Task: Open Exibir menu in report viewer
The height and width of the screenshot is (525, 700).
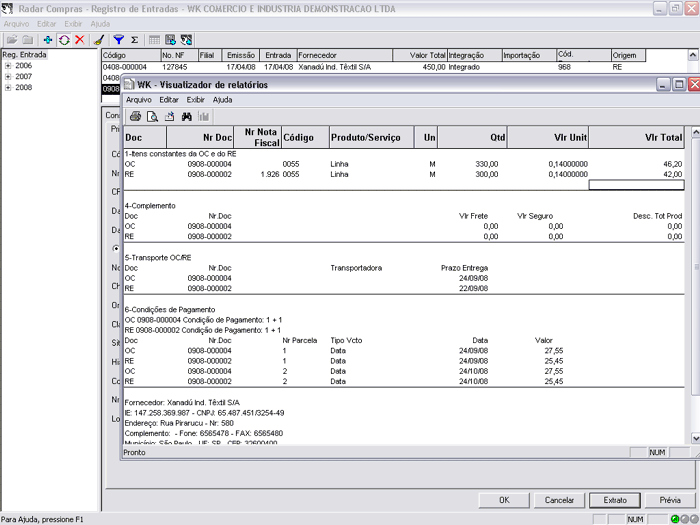Action: pyautogui.click(x=195, y=100)
